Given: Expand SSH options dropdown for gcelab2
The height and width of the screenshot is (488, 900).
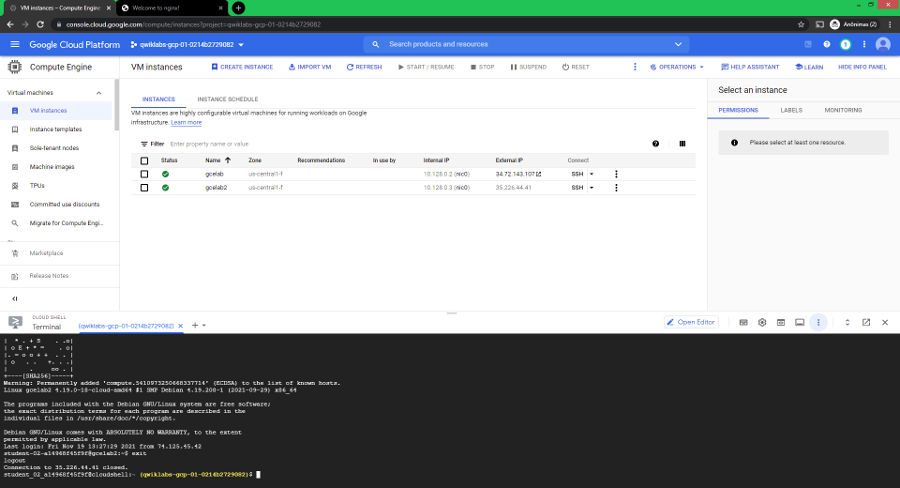Looking at the screenshot, I should 592,188.
